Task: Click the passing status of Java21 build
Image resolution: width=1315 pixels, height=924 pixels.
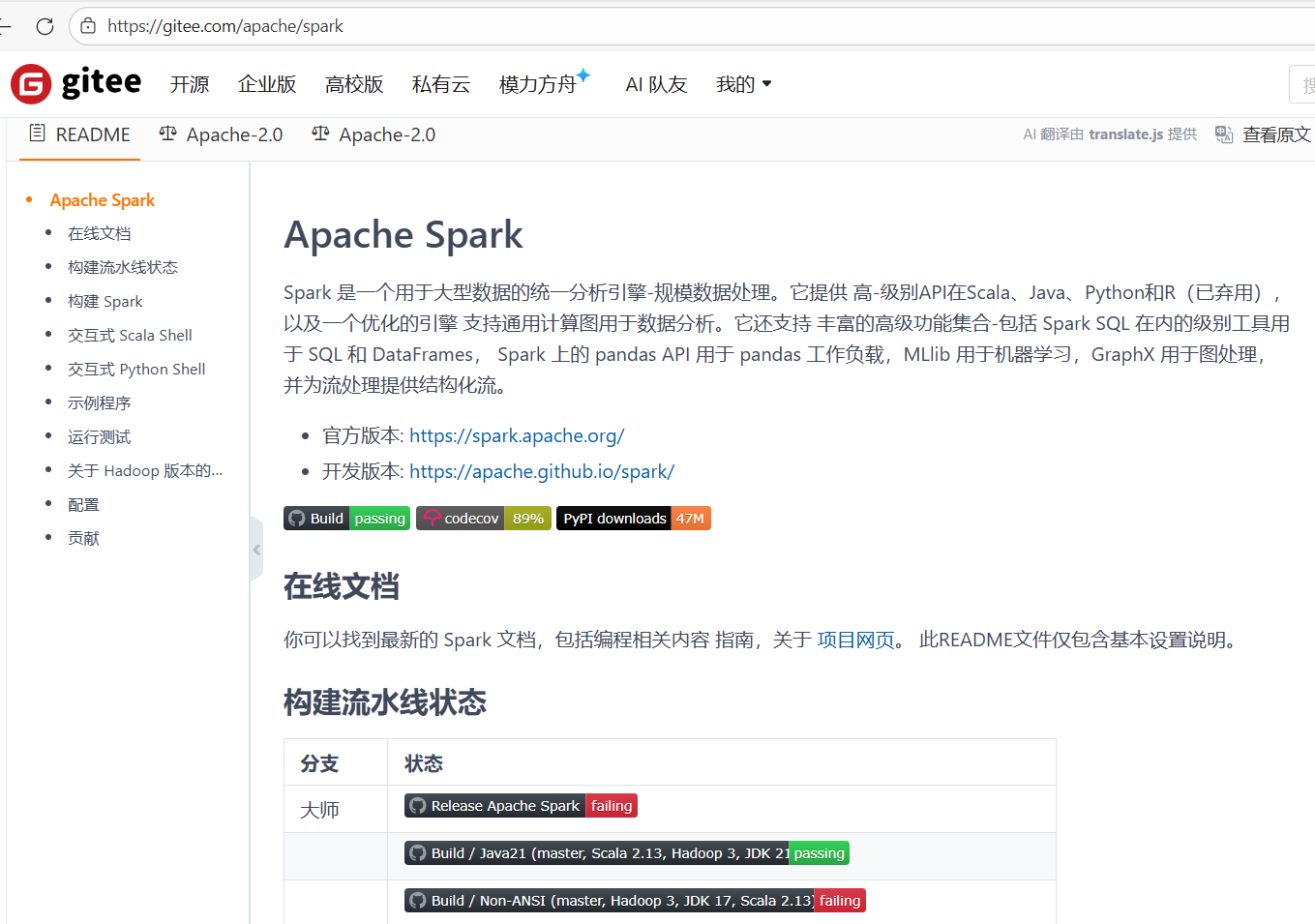Action: (x=819, y=853)
